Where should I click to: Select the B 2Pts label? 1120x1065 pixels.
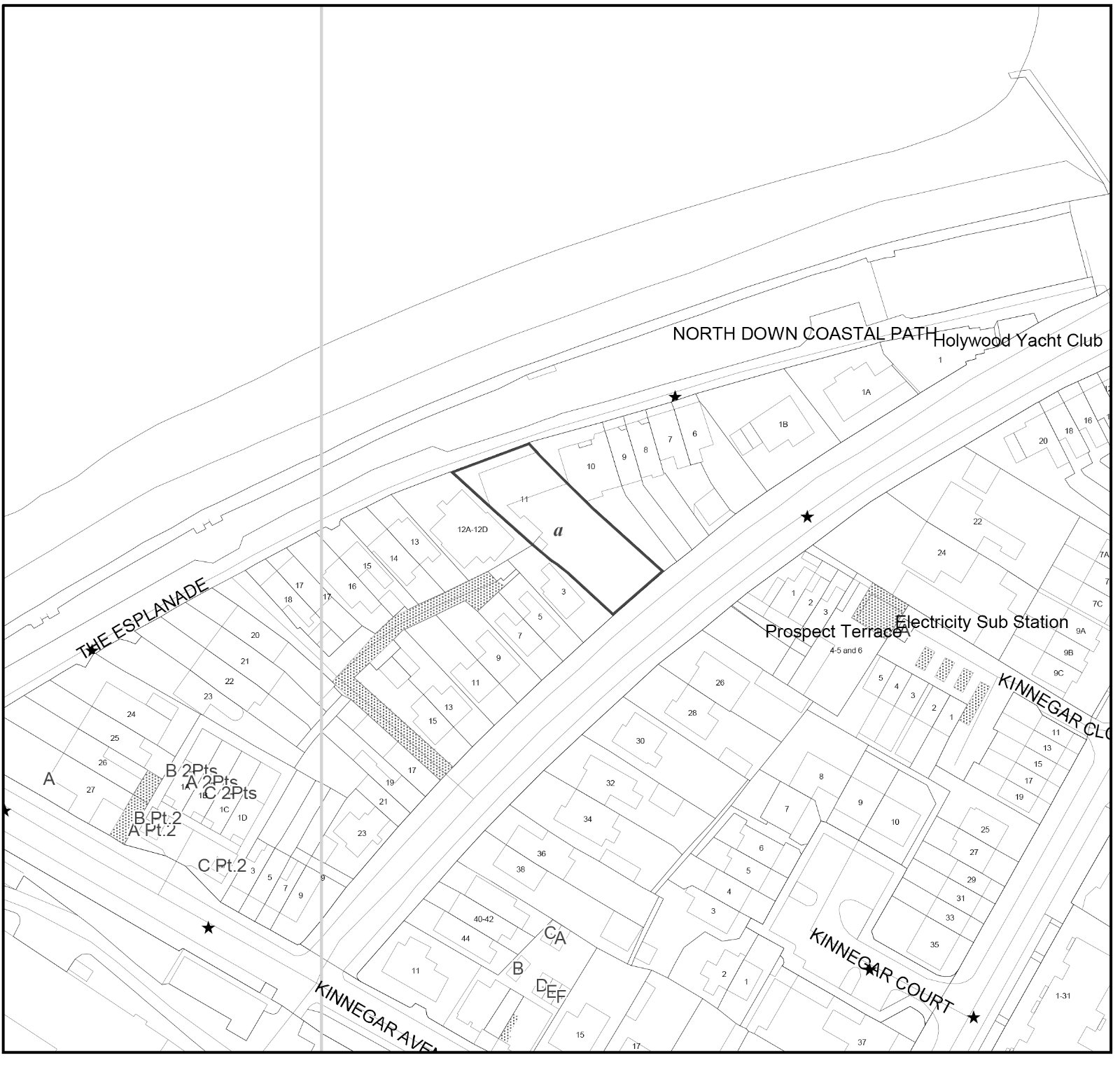point(191,771)
